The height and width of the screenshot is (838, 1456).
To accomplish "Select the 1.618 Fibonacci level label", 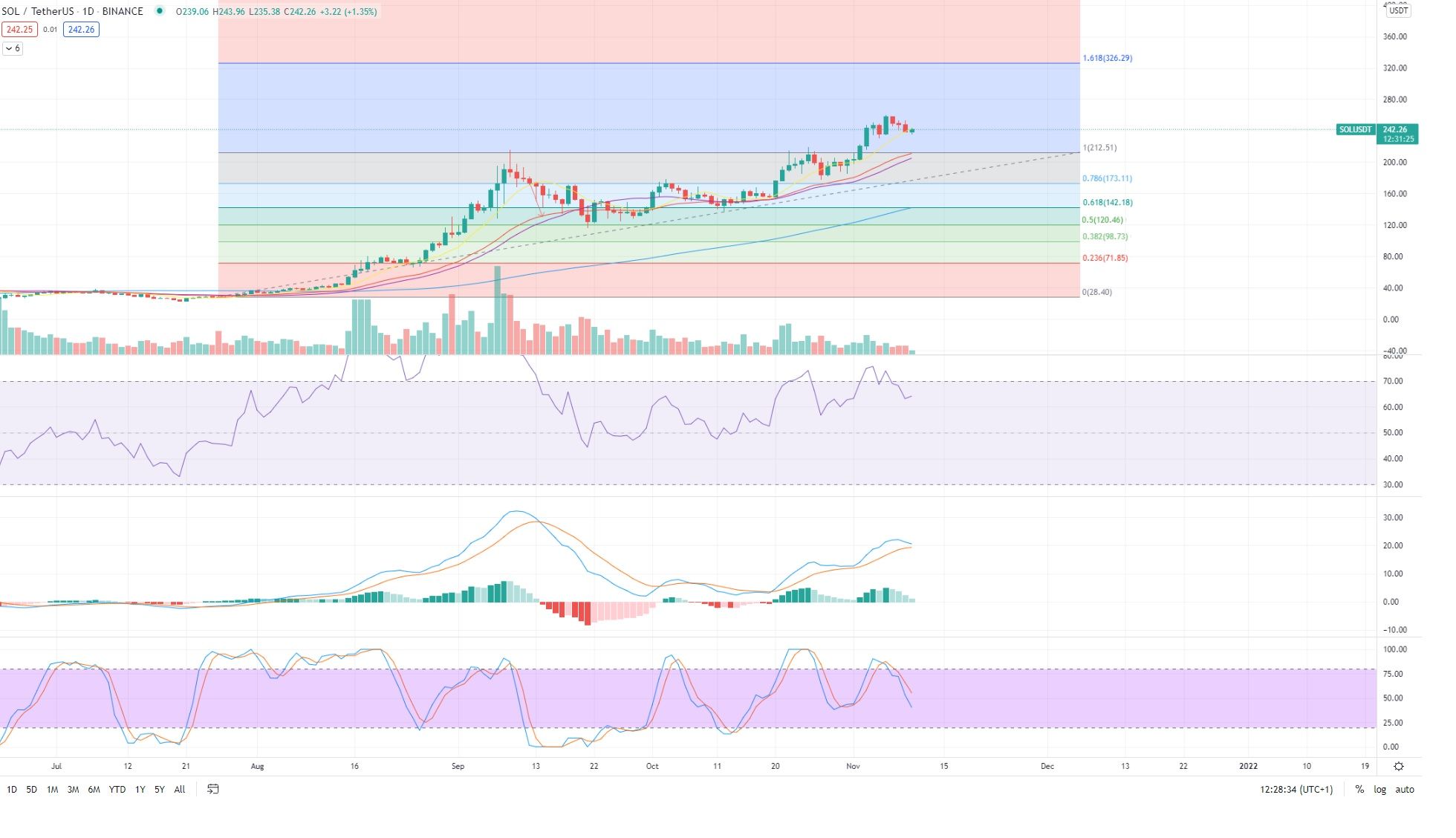I will click(1107, 58).
